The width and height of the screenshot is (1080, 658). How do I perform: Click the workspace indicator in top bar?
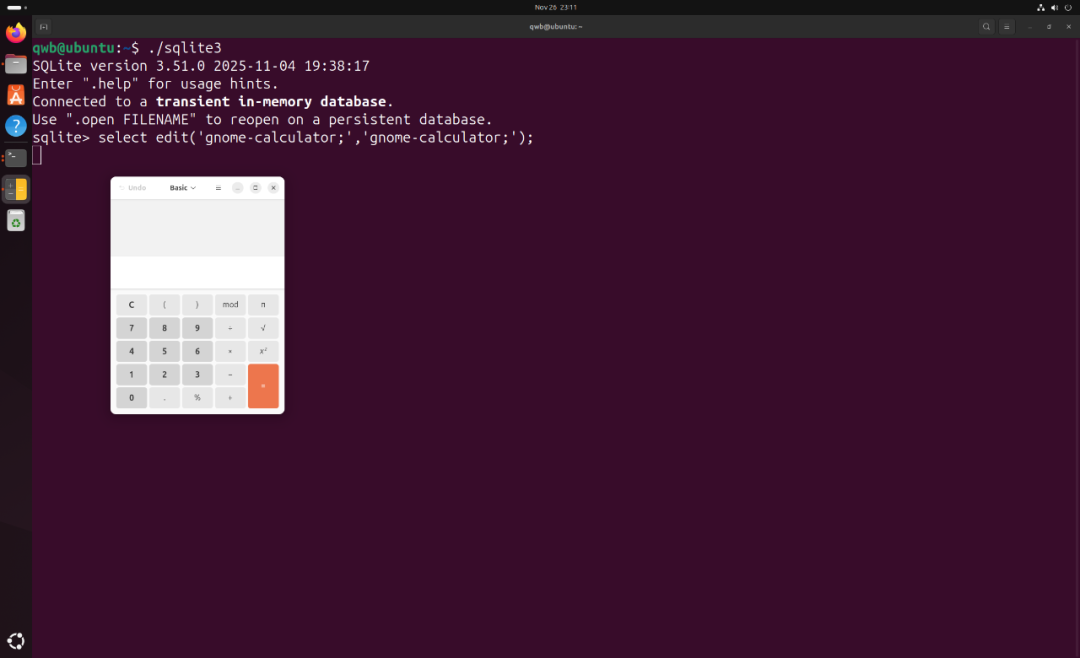tap(17, 8)
